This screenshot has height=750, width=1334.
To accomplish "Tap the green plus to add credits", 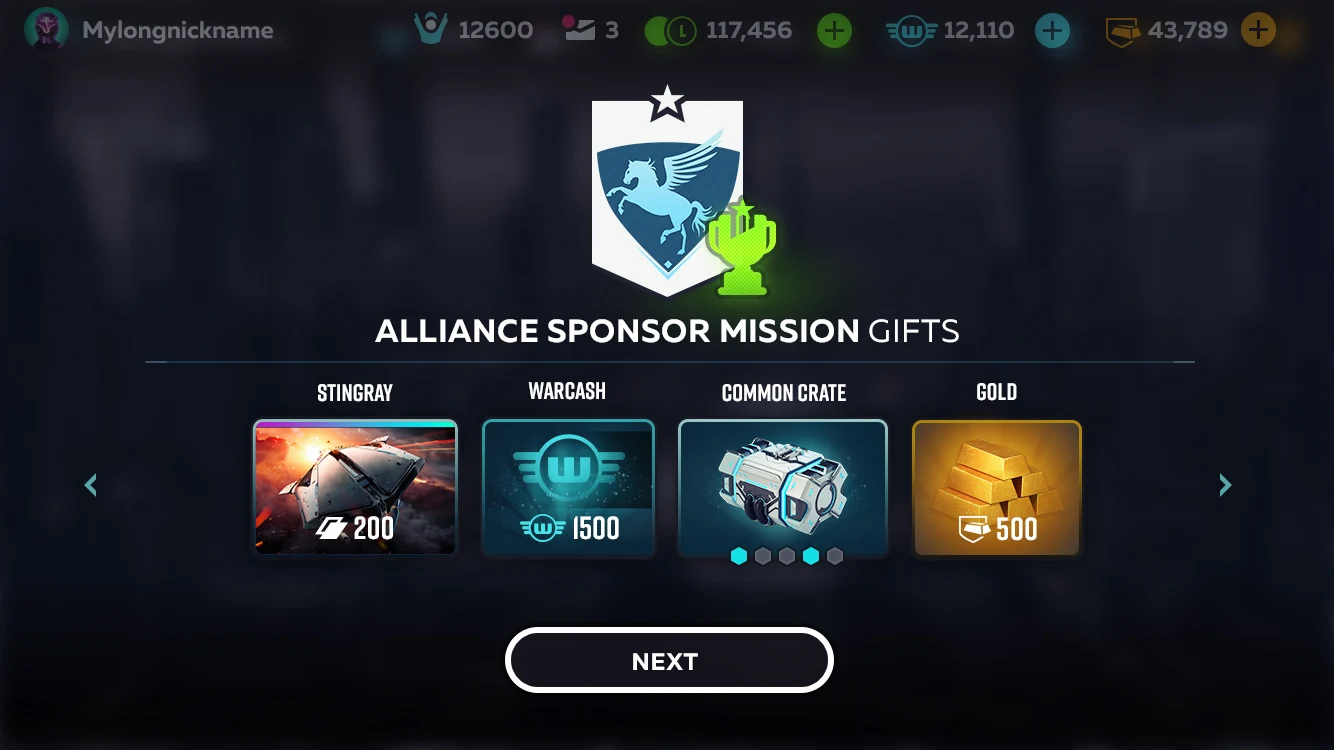I will point(834,31).
